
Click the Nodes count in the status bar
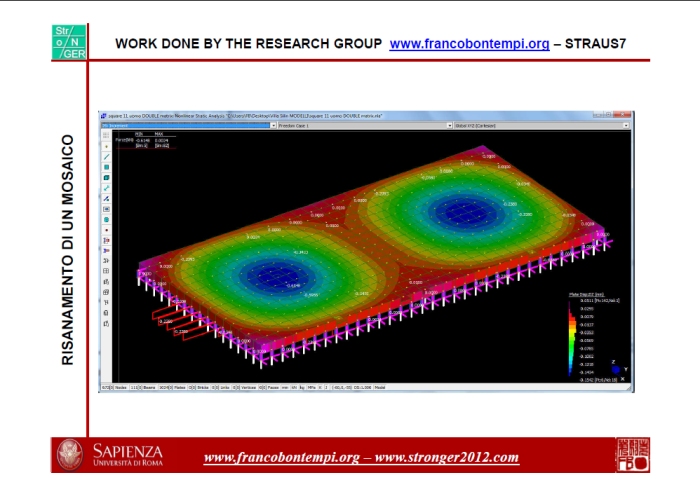pos(117,387)
